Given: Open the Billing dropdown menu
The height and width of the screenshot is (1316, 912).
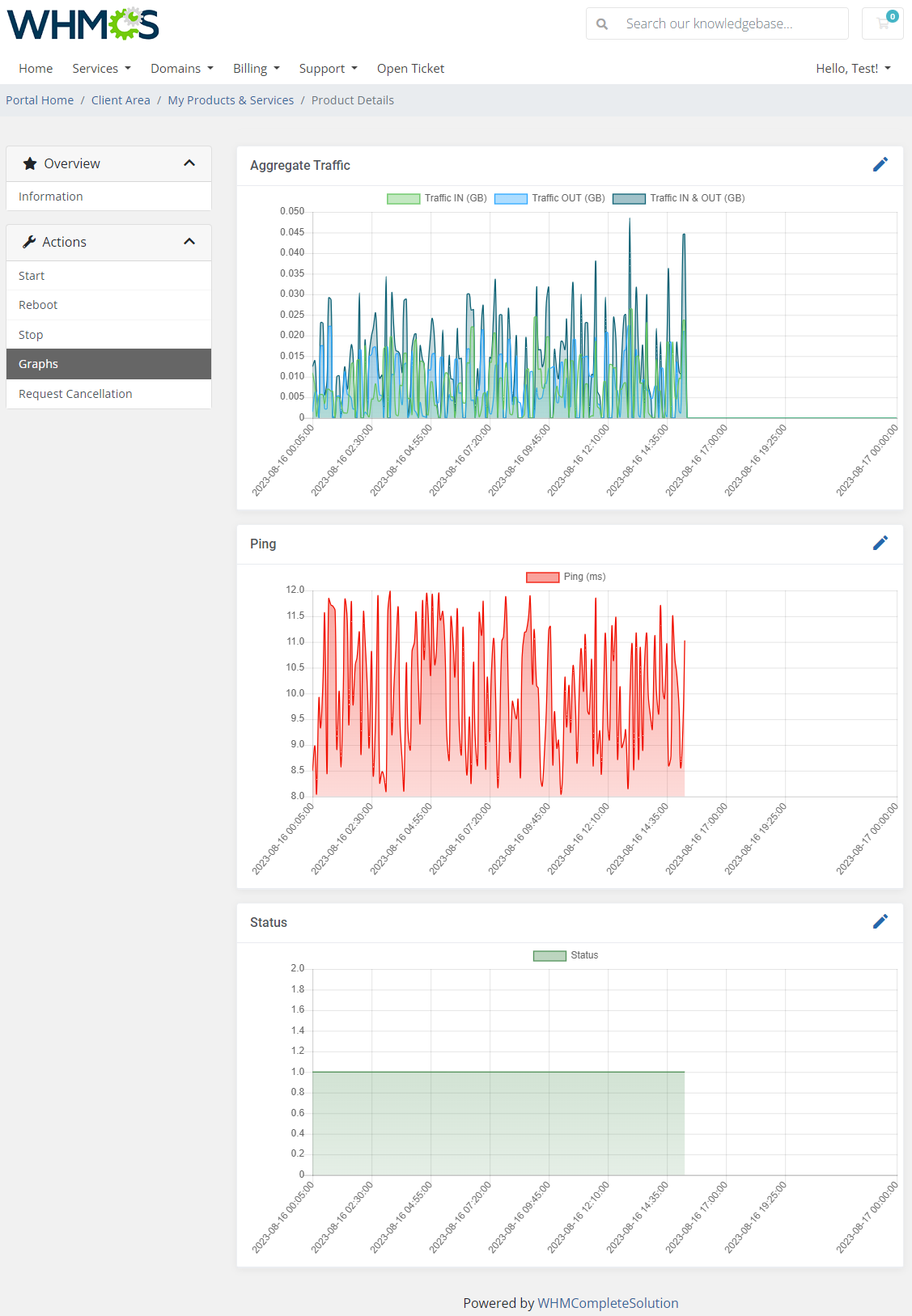Looking at the screenshot, I should [x=257, y=69].
